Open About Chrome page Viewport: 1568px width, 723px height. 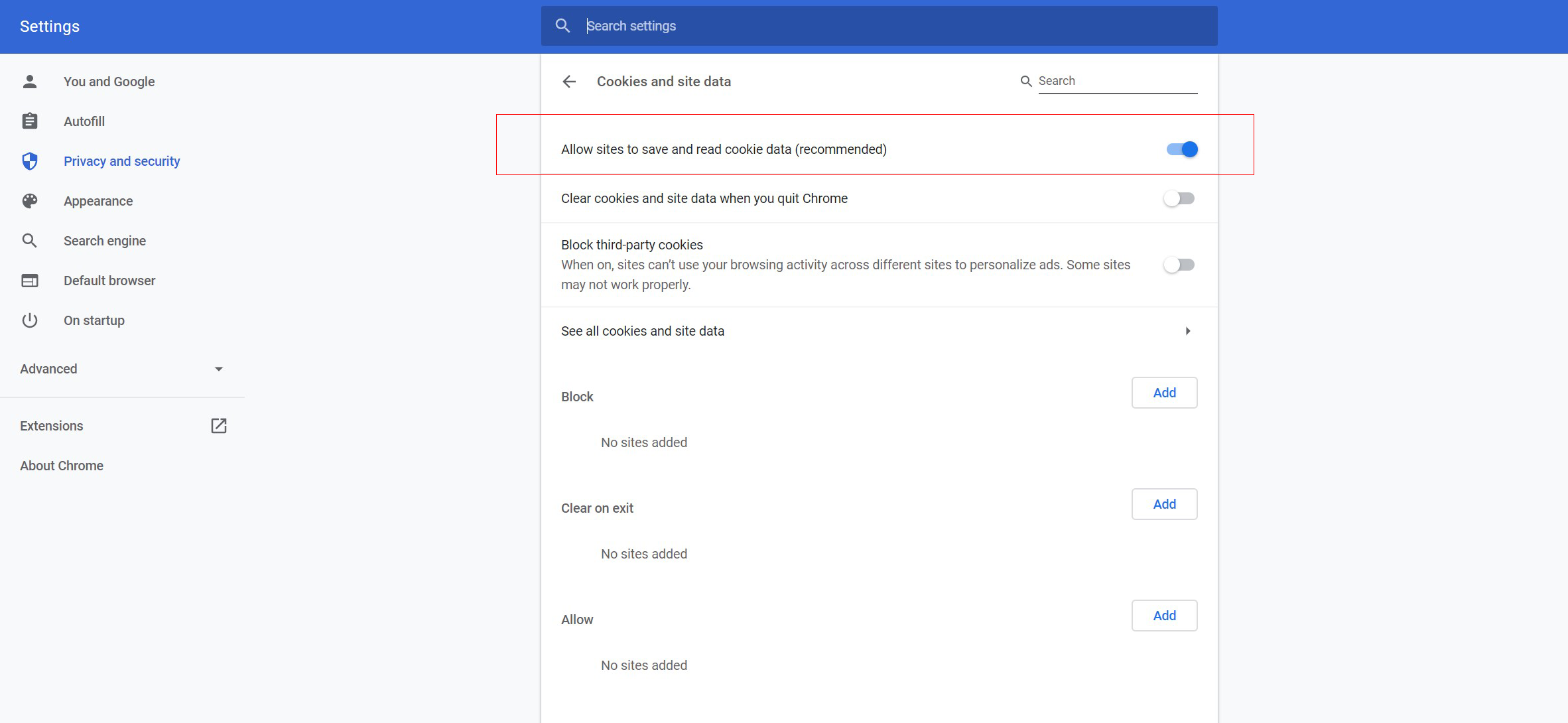pos(62,466)
